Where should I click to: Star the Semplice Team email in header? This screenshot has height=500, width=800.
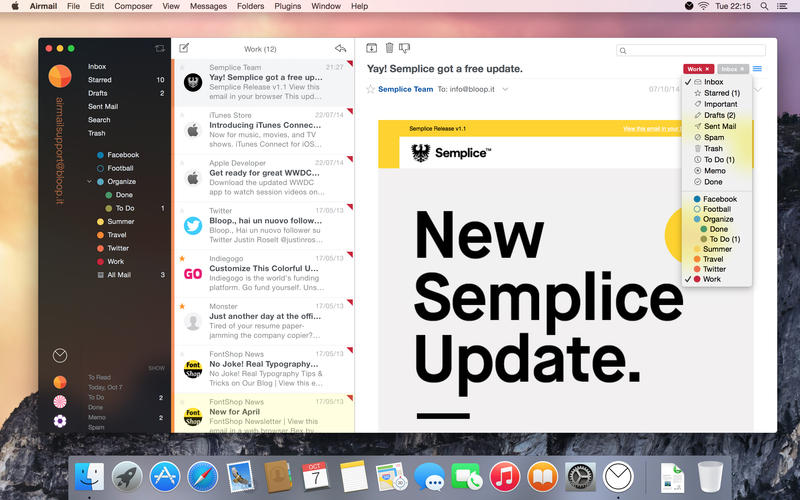tap(370, 89)
